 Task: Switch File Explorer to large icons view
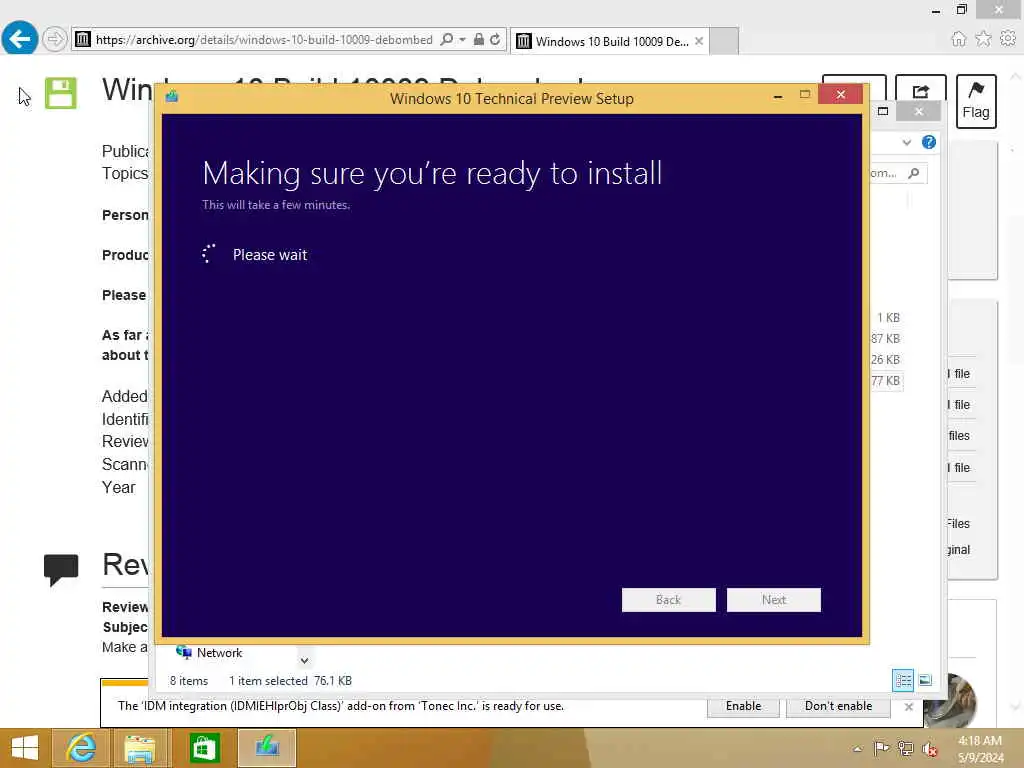click(925, 680)
